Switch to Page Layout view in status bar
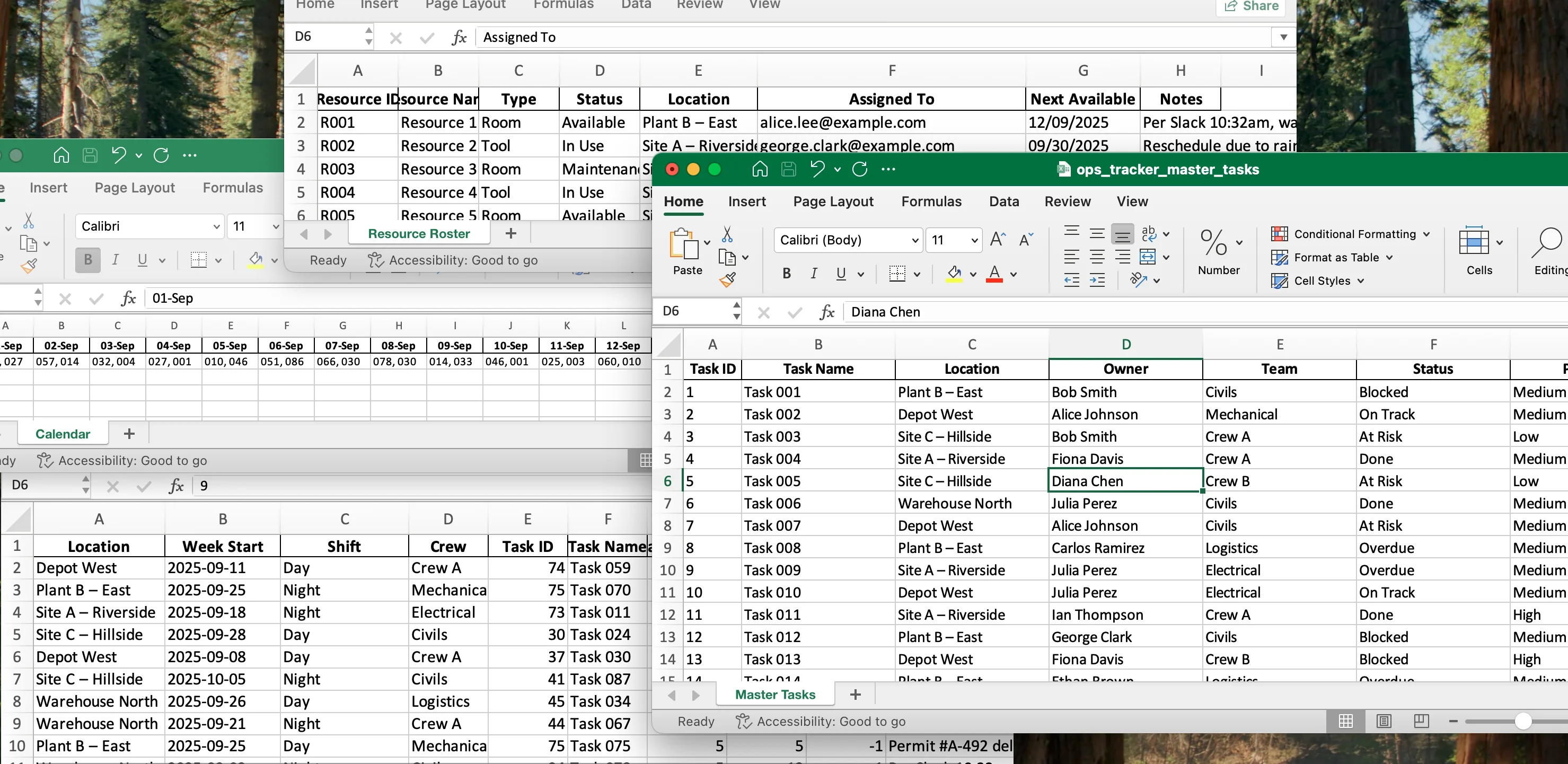This screenshot has height=764, width=1568. click(x=1384, y=722)
